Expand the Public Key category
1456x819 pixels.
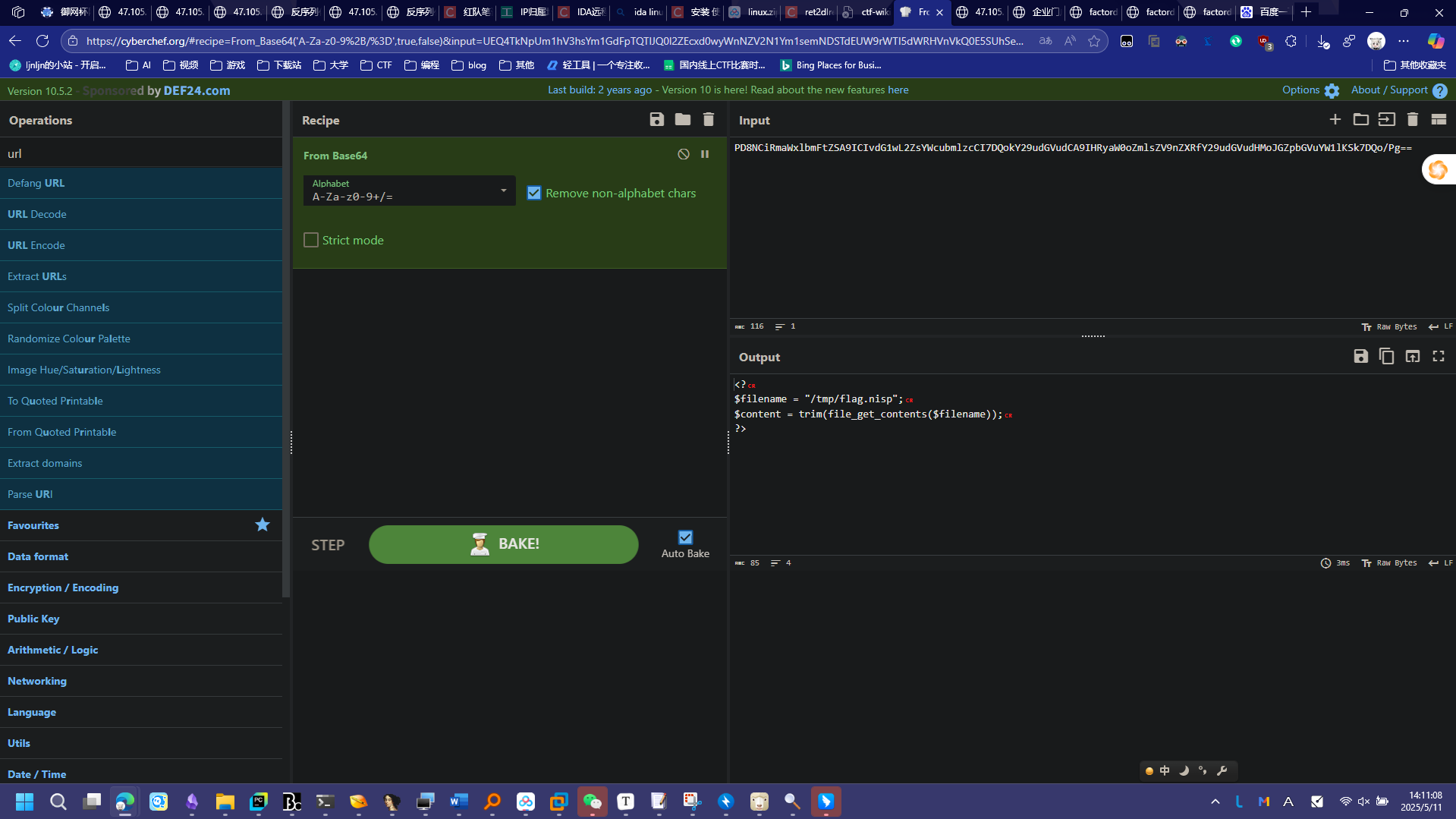(x=141, y=619)
